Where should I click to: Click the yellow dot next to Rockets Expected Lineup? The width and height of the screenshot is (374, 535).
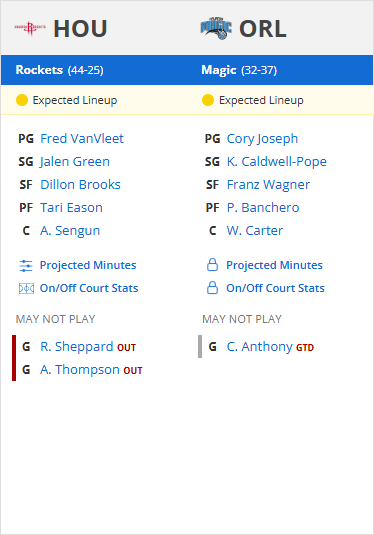(22, 100)
